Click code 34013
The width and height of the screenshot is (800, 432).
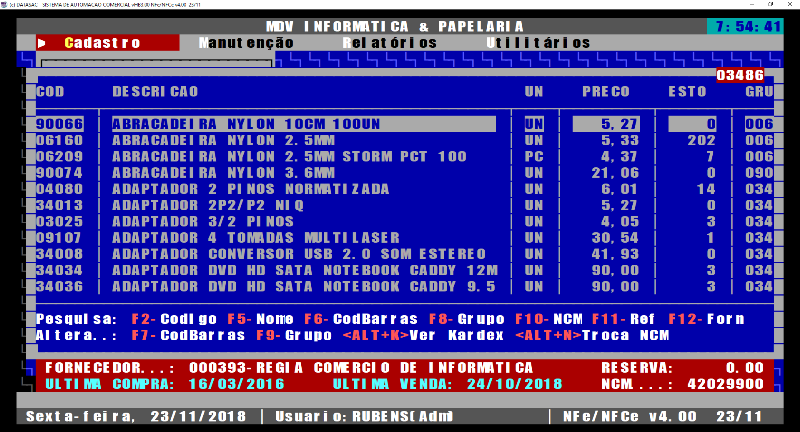tap(60, 206)
